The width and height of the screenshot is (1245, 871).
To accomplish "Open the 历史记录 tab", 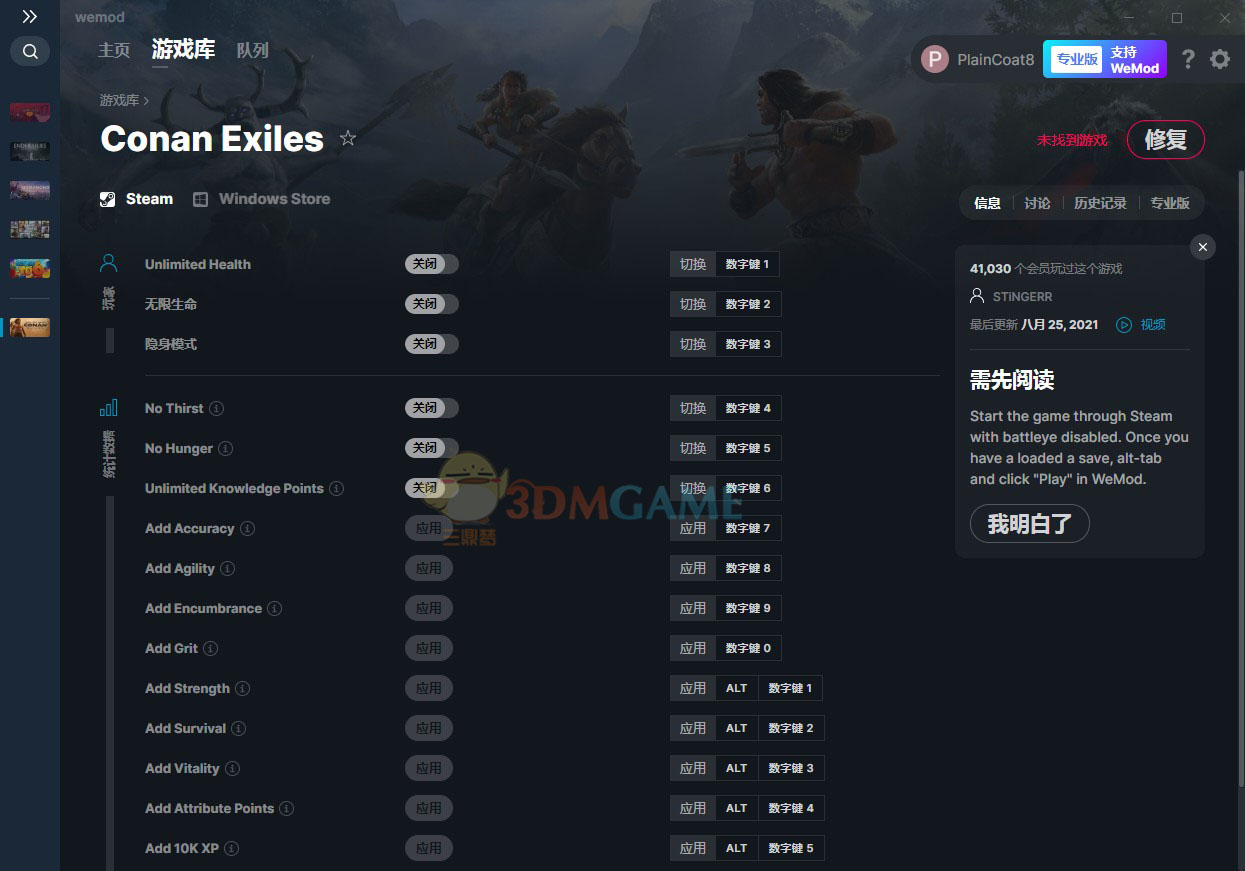I will (x=1100, y=203).
